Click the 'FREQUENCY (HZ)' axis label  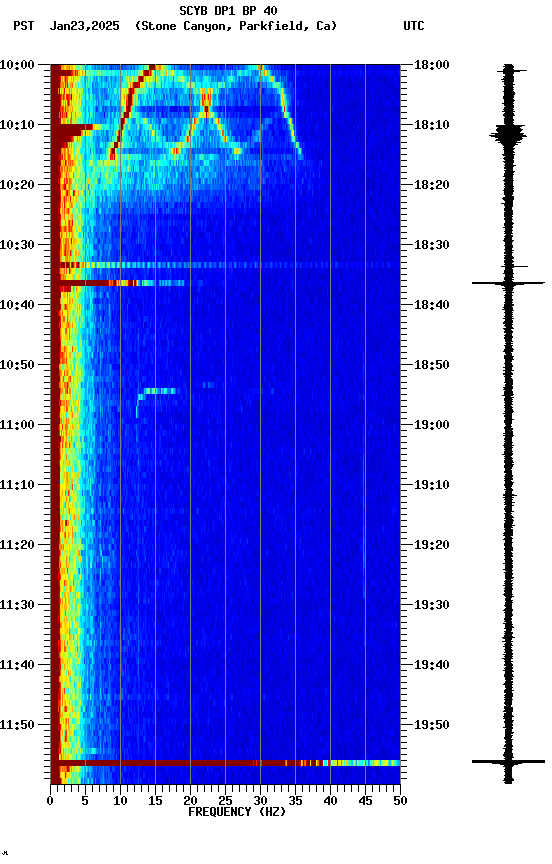pyautogui.click(x=237, y=812)
